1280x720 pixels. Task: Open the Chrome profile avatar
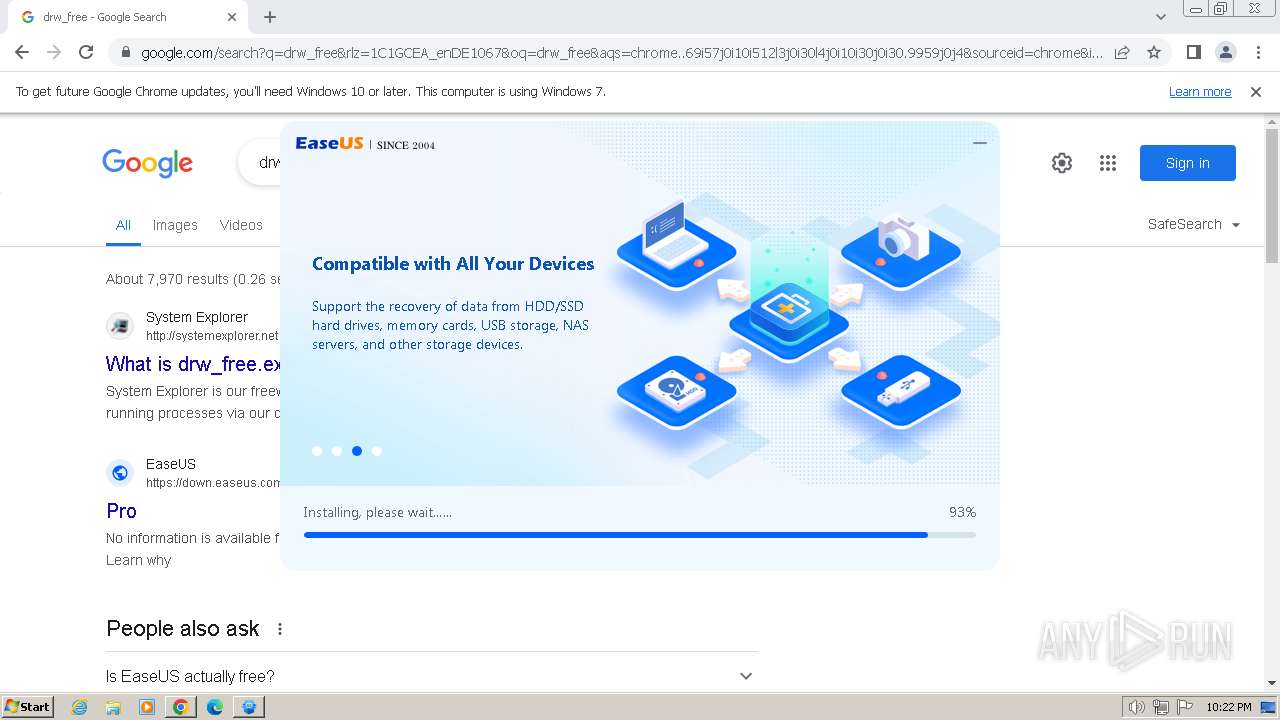tap(1225, 52)
